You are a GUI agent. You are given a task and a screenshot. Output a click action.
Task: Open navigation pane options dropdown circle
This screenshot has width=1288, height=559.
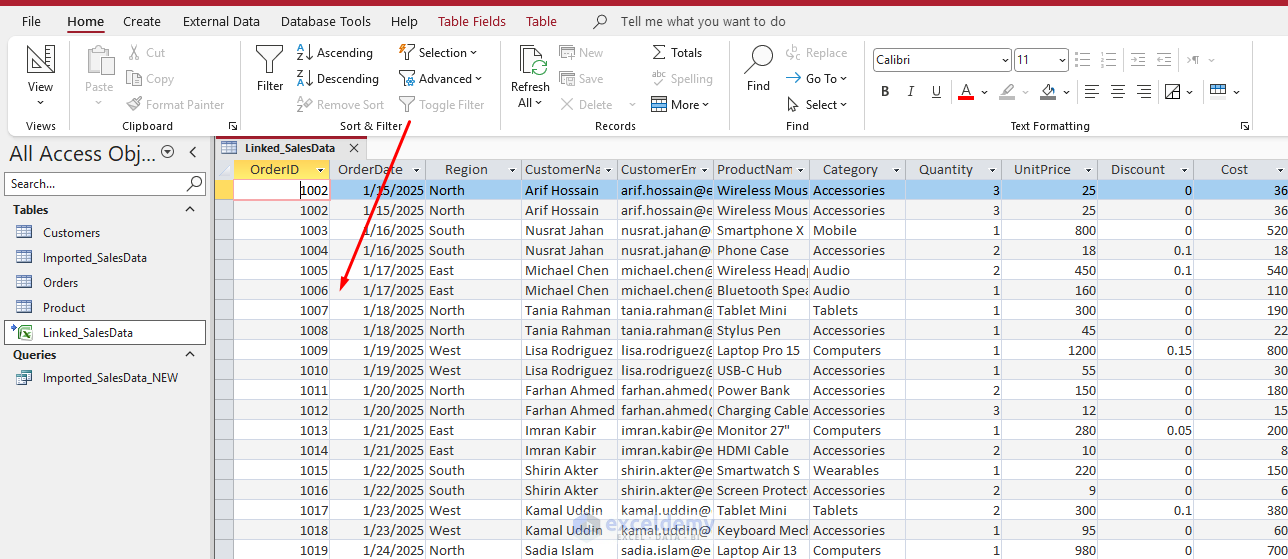(167, 152)
